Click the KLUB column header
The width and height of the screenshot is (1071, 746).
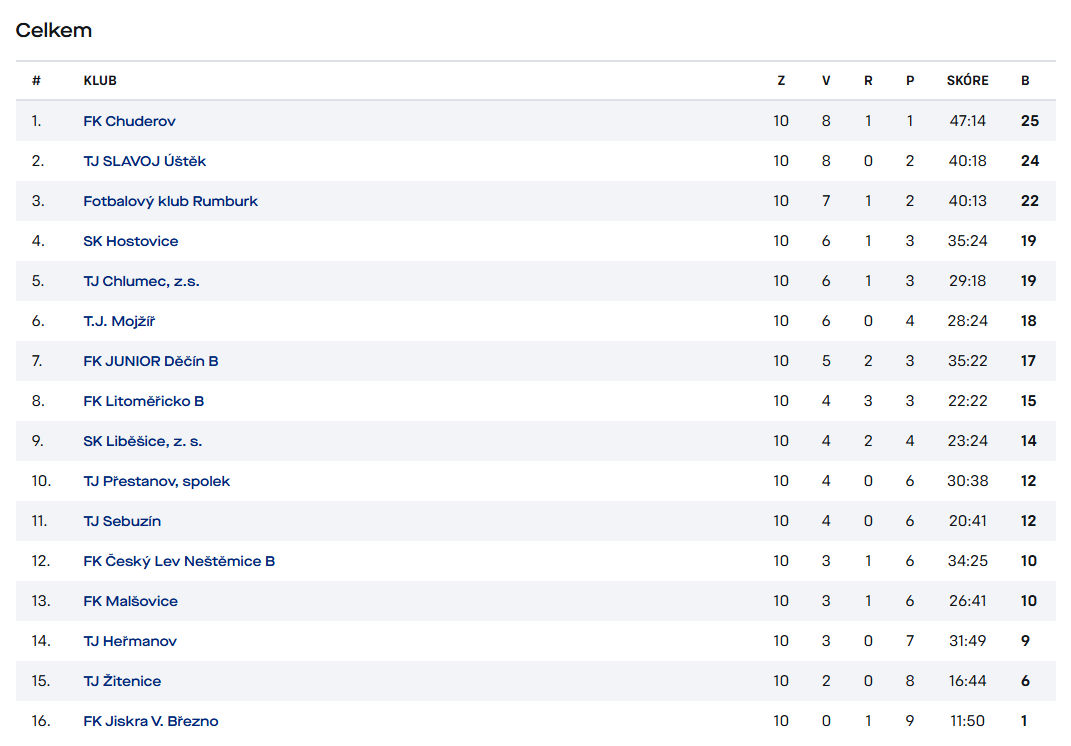[100, 81]
